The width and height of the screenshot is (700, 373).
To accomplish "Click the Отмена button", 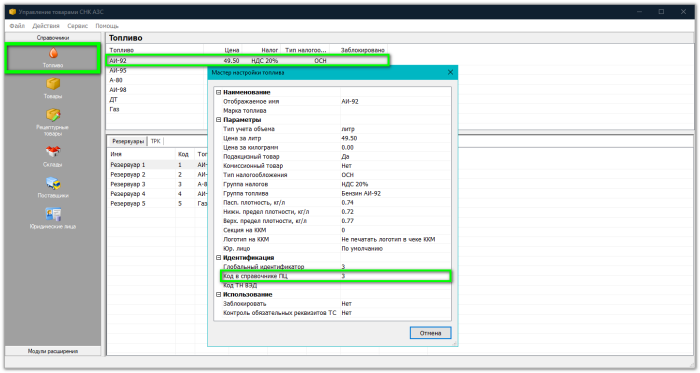I will coord(430,333).
